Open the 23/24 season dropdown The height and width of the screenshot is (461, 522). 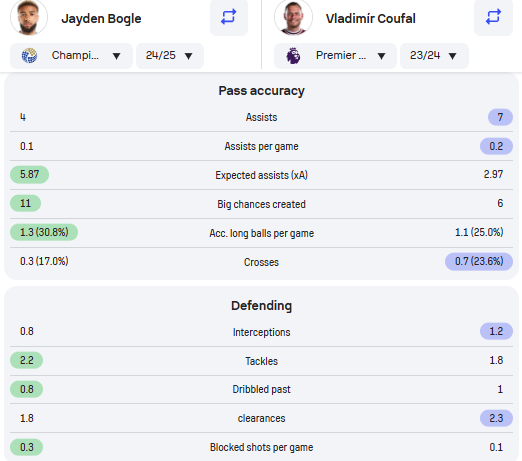tap(434, 56)
